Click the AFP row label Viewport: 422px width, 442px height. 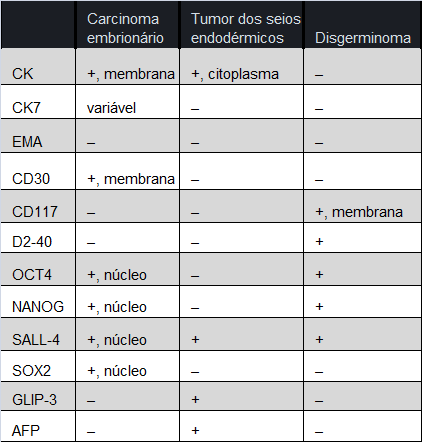[26, 431]
